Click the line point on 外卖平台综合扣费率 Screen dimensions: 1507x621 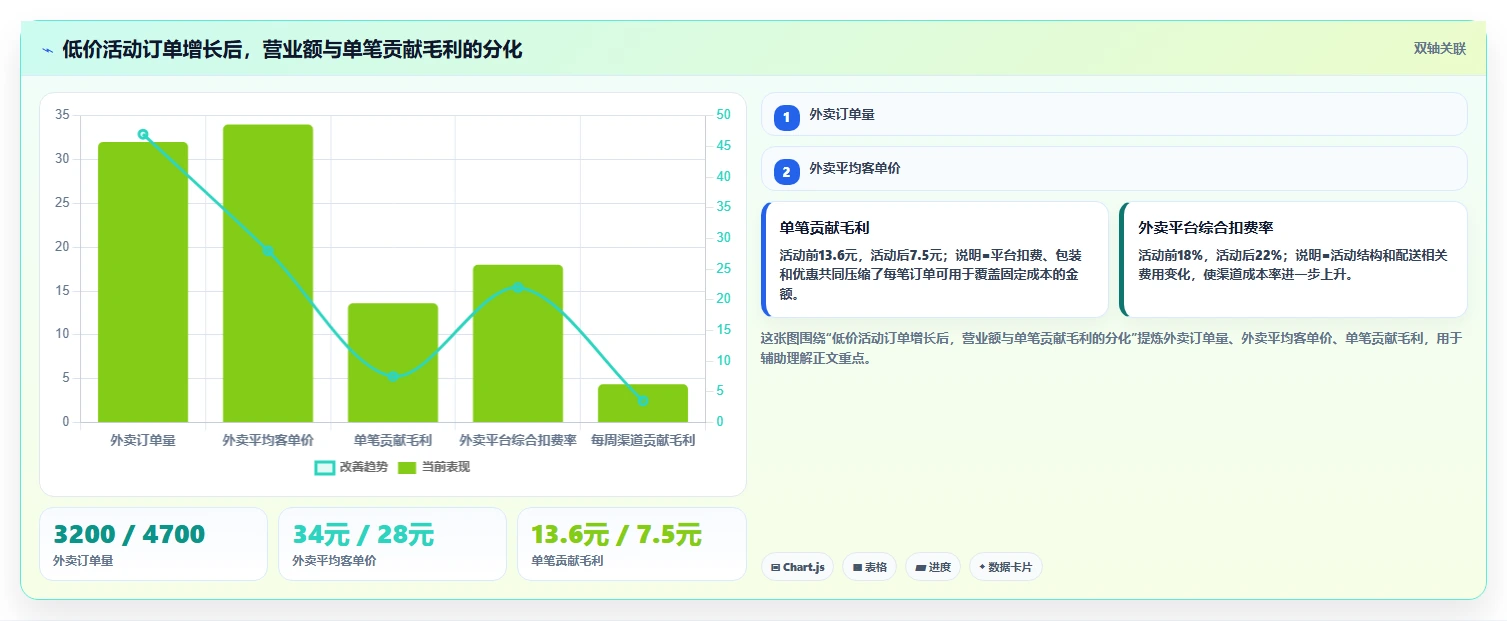coord(518,287)
